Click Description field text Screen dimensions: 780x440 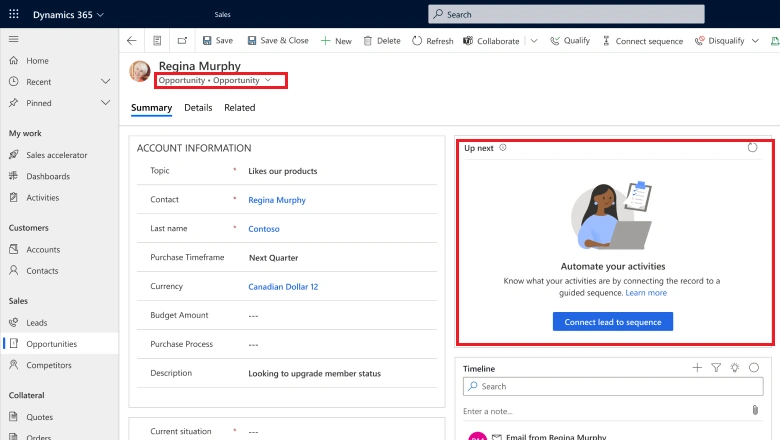tap(314, 373)
